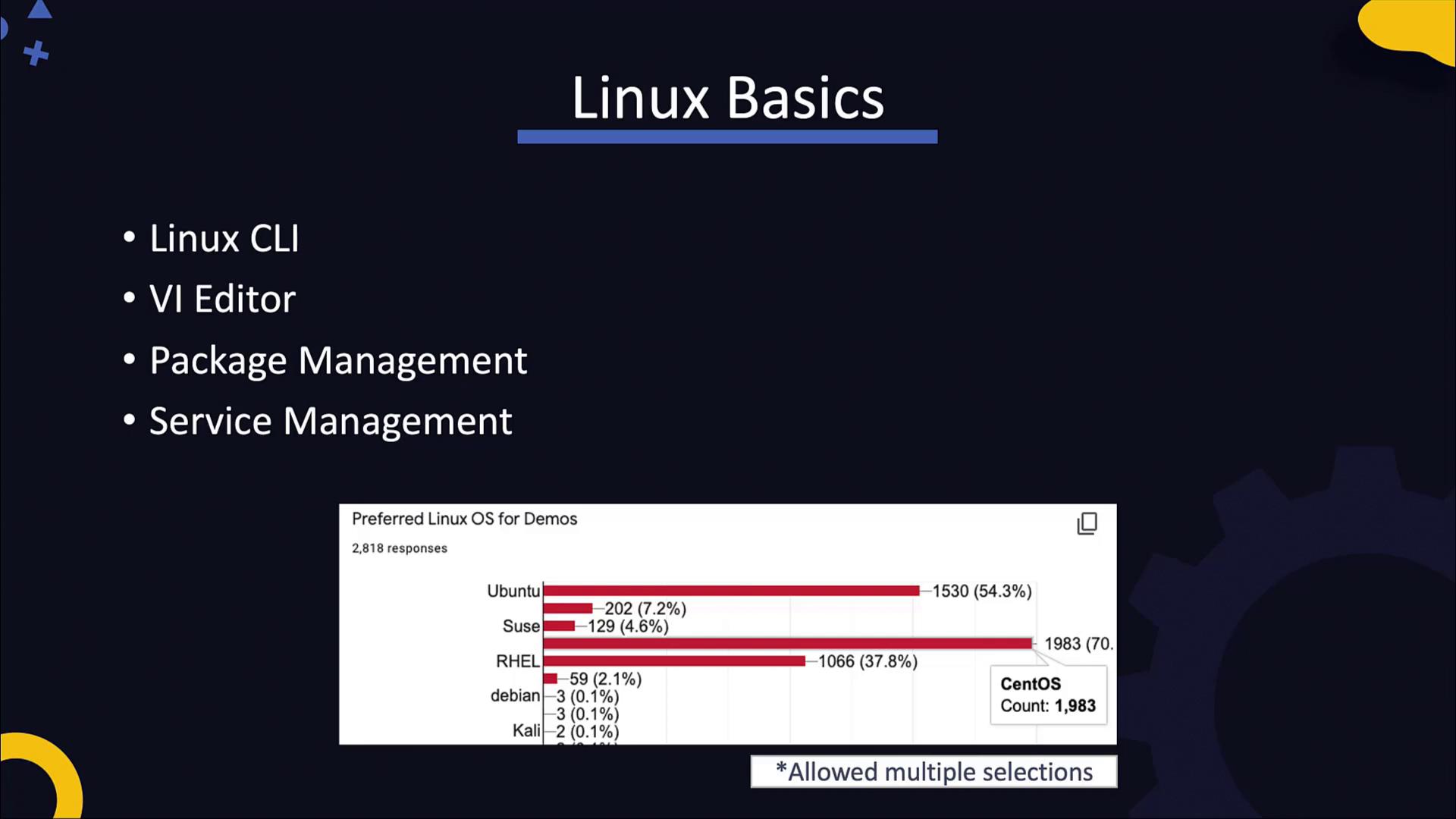This screenshot has height=819, width=1456.
Task: Click the CentOS tooltip on the chart
Action: tap(1047, 694)
